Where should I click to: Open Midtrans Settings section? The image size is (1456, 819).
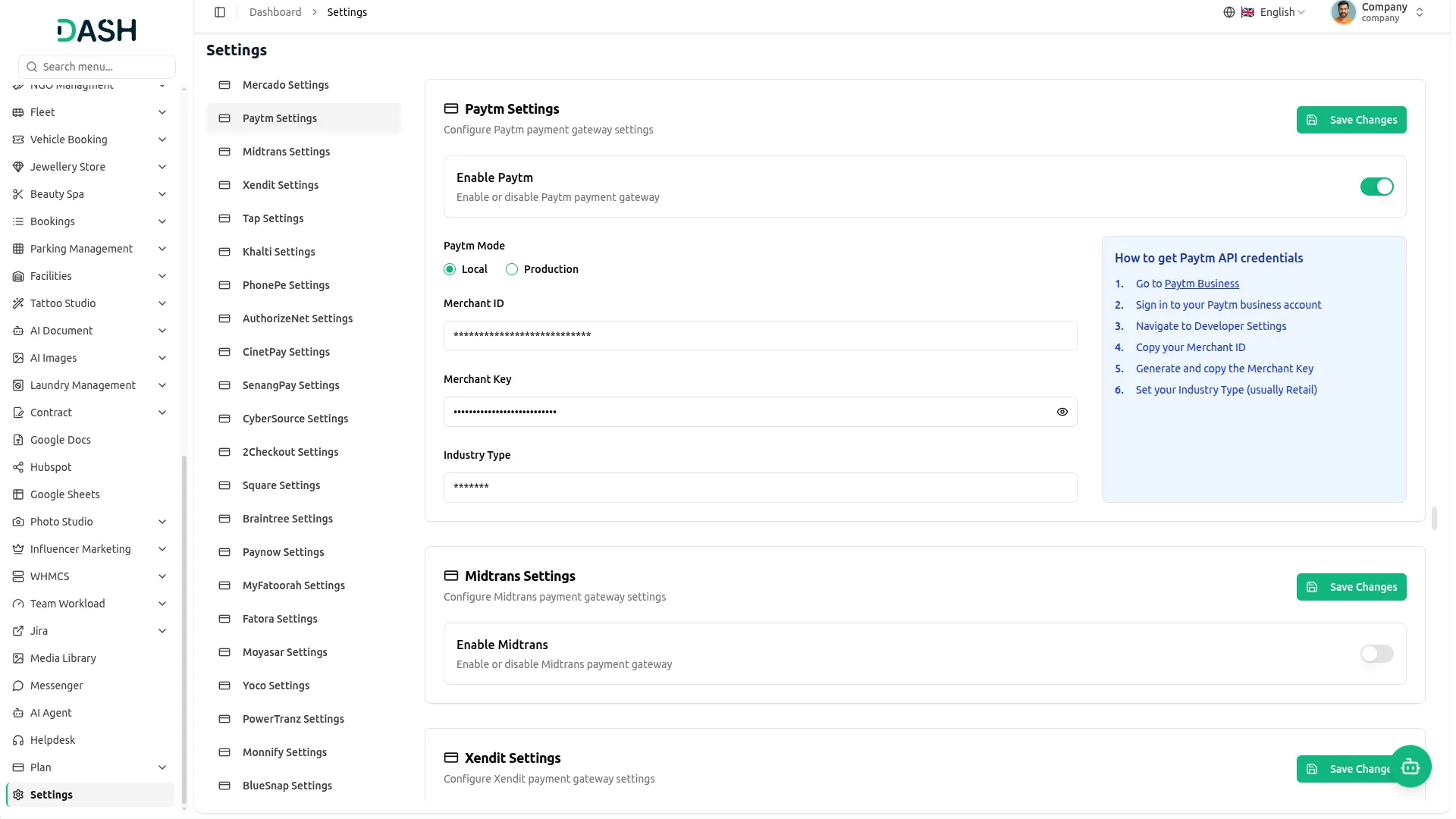[x=303, y=152]
